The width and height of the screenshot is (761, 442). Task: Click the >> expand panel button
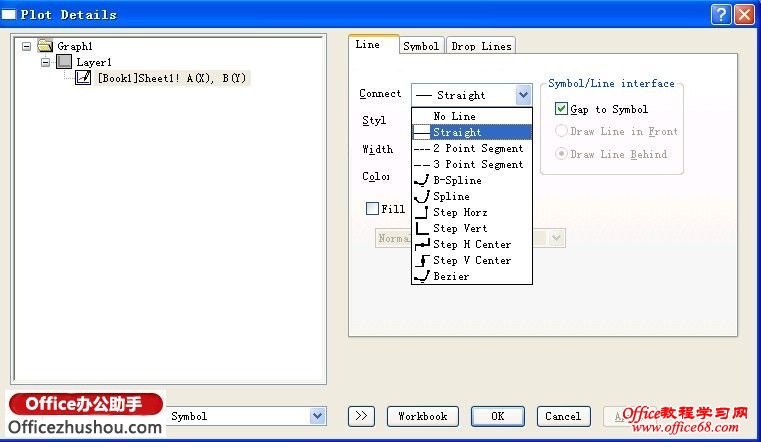tap(361, 416)
